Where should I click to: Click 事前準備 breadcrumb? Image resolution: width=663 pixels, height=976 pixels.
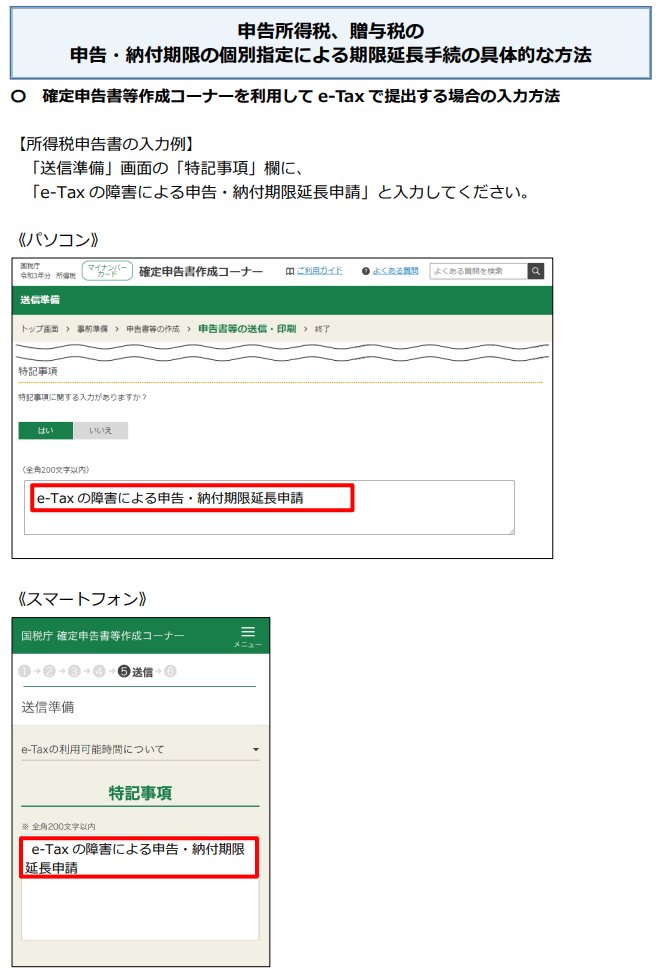(92, 329)
